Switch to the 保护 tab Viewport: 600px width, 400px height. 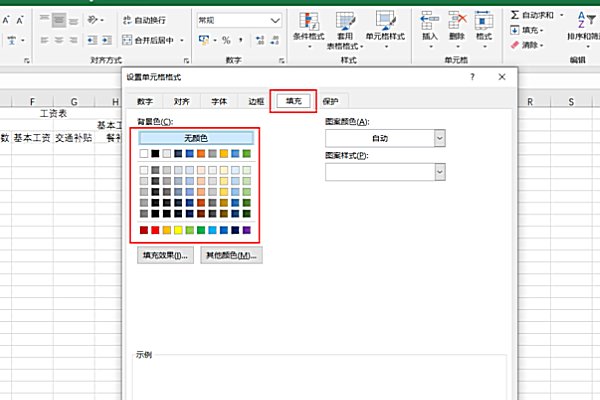click(330, 101)
